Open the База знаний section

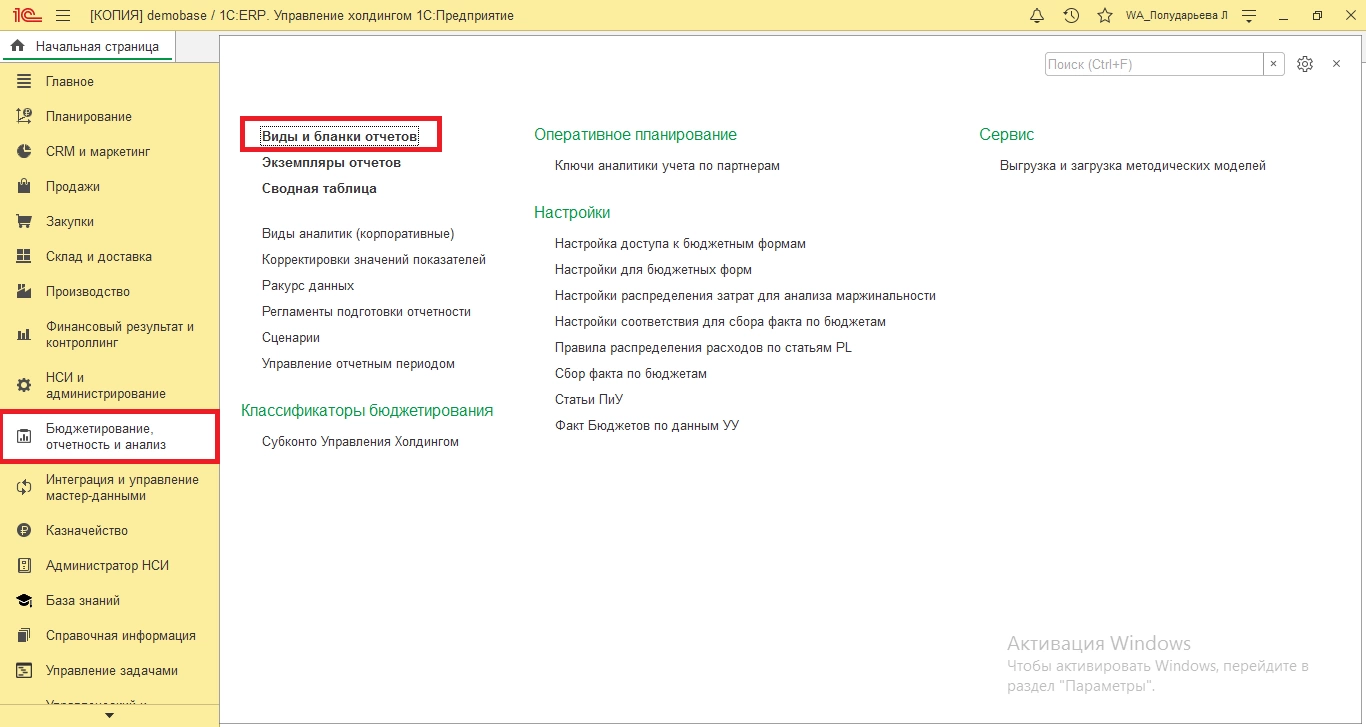click(x=83, y=600)
